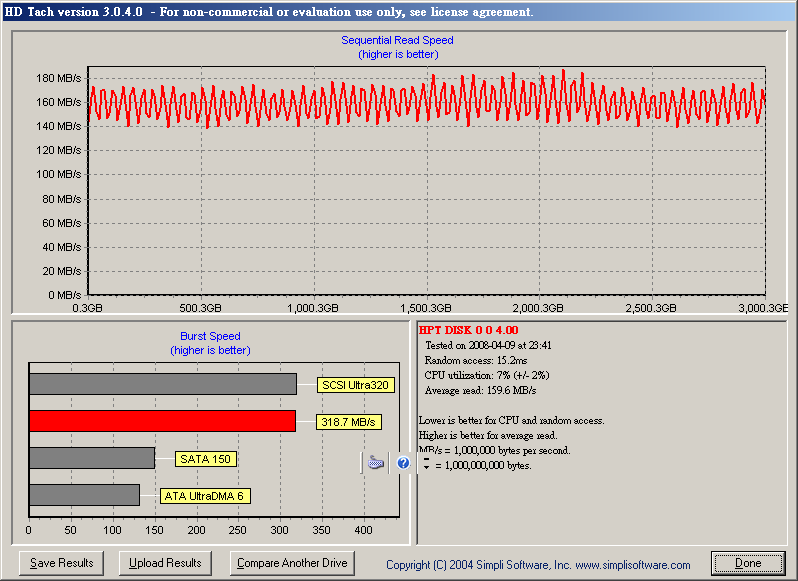Viewport: 798px width, 581px height.
Task: Click the 'Average read: 159.6 MB/s' line
Action: pos(480,391)
